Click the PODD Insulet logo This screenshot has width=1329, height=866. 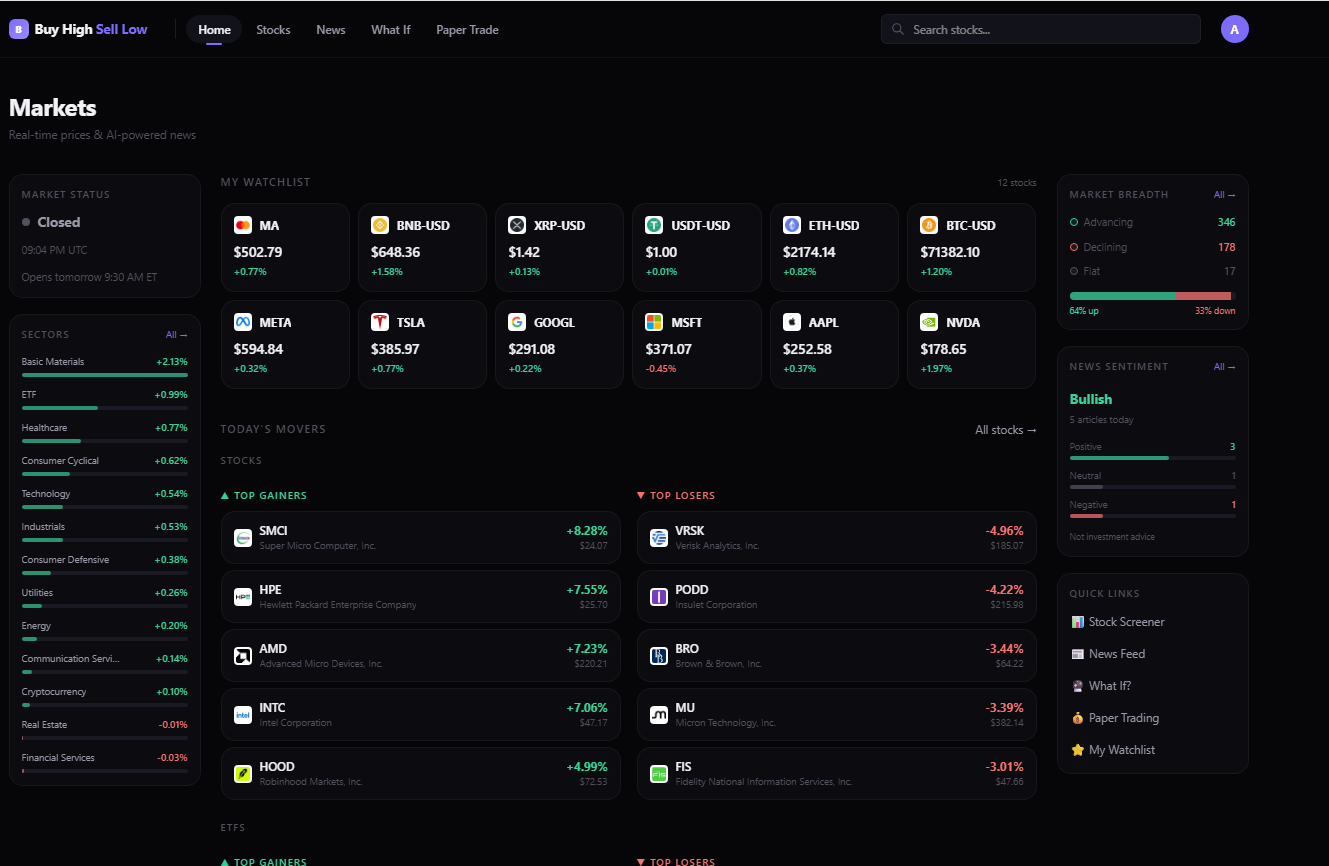659,597
